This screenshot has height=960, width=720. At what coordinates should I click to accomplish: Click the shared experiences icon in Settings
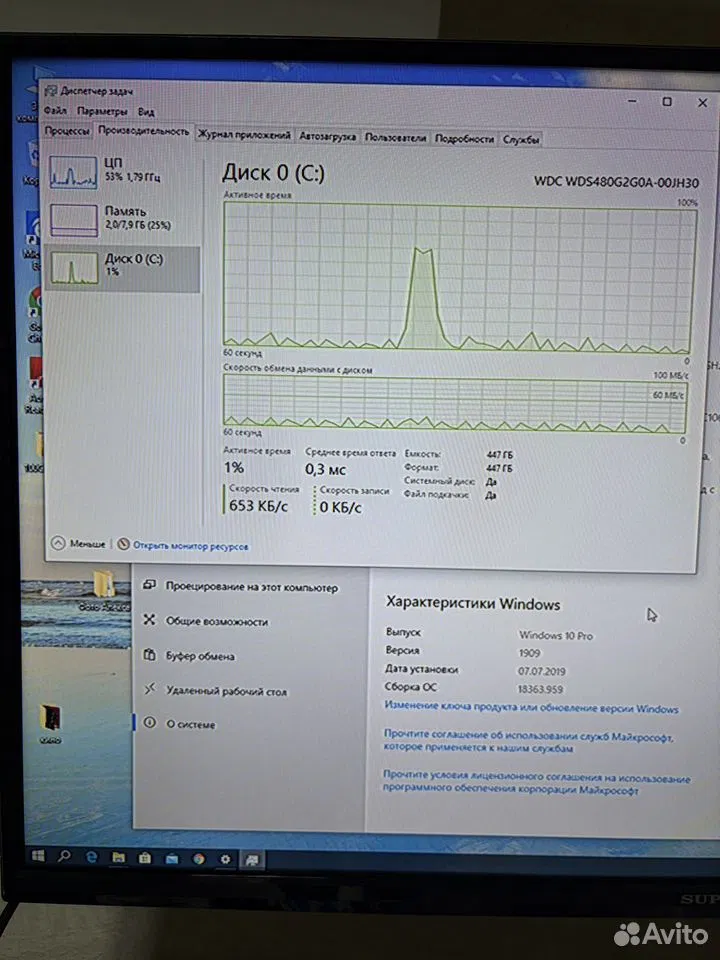149,620
